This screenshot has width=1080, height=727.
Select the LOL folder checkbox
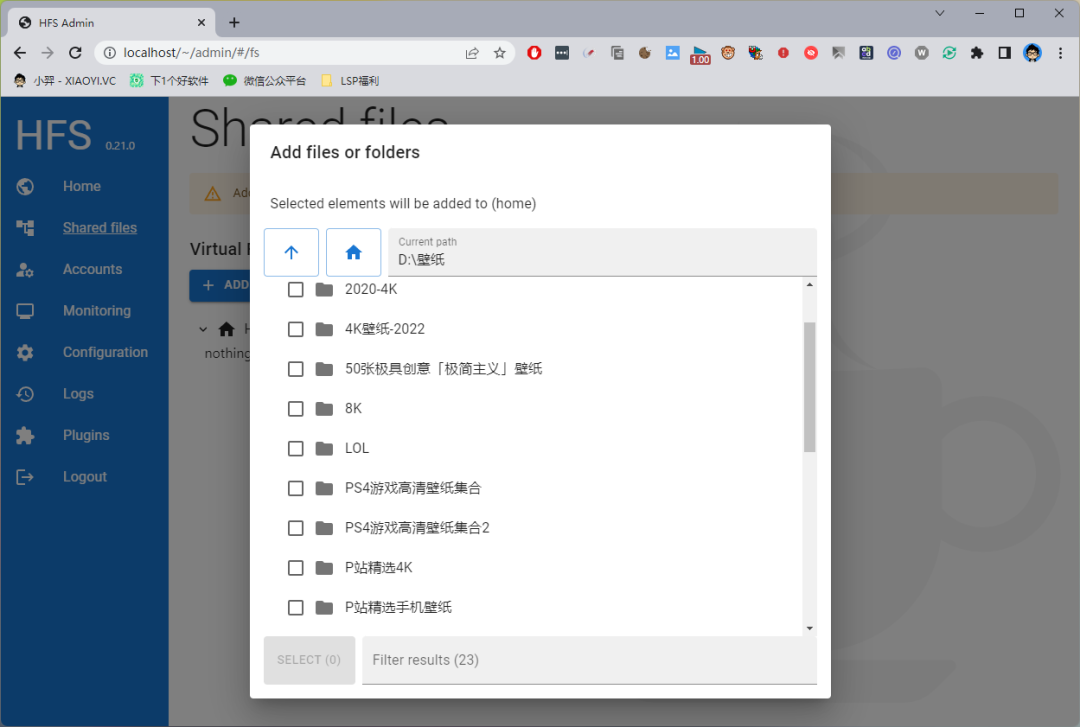pos(295,448)
